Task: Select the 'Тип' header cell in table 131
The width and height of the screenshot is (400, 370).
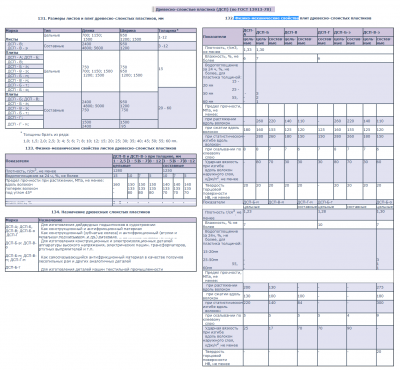Action: click(62, 30)
